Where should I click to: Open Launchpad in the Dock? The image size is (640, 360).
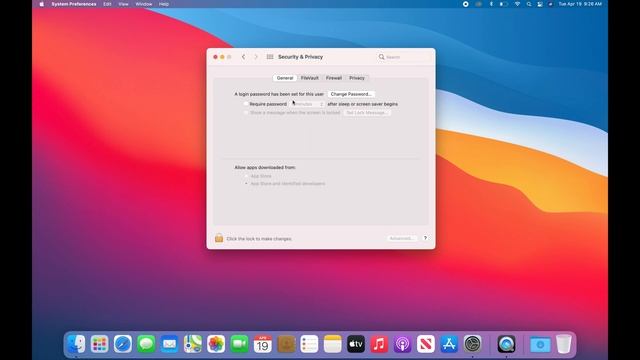100,344
